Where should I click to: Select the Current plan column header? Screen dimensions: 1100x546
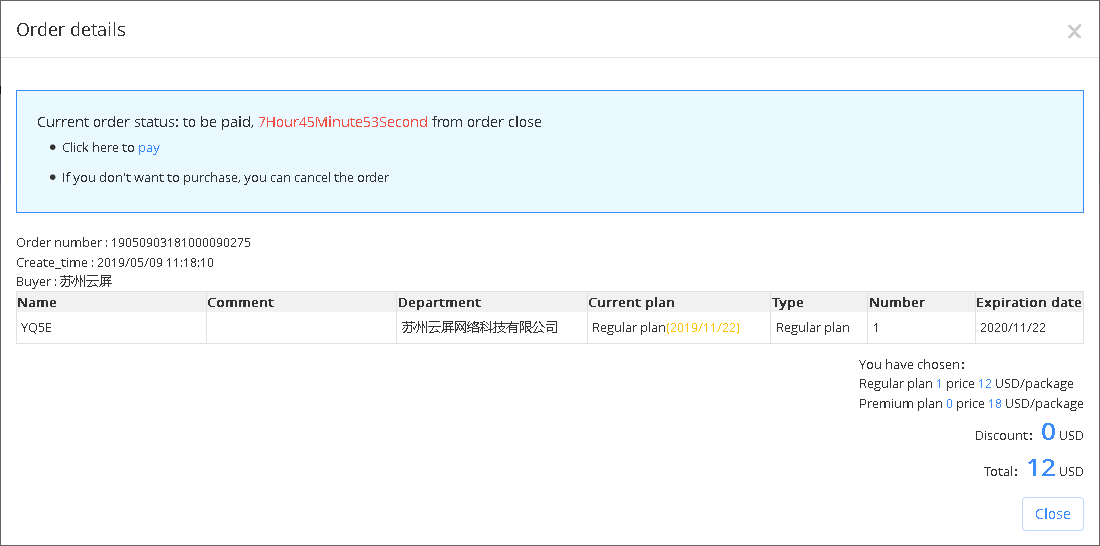[631, 302]
